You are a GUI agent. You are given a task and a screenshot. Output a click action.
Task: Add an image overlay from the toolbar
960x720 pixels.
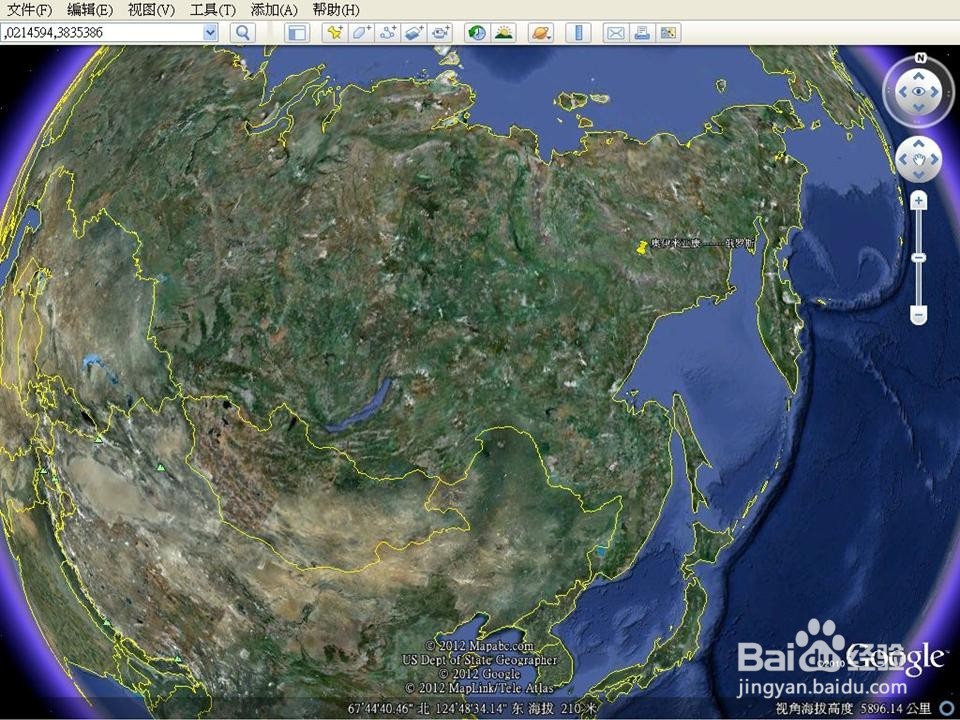coord(414,32)
